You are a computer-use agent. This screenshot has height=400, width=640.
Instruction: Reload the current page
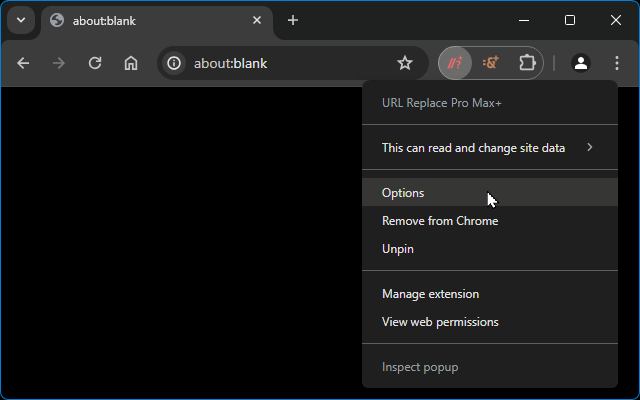click(95, 63)
